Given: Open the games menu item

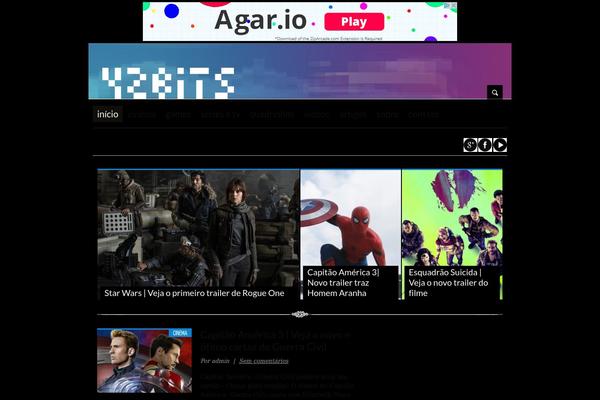Looking at the screenshot, I should click(178, 114).
